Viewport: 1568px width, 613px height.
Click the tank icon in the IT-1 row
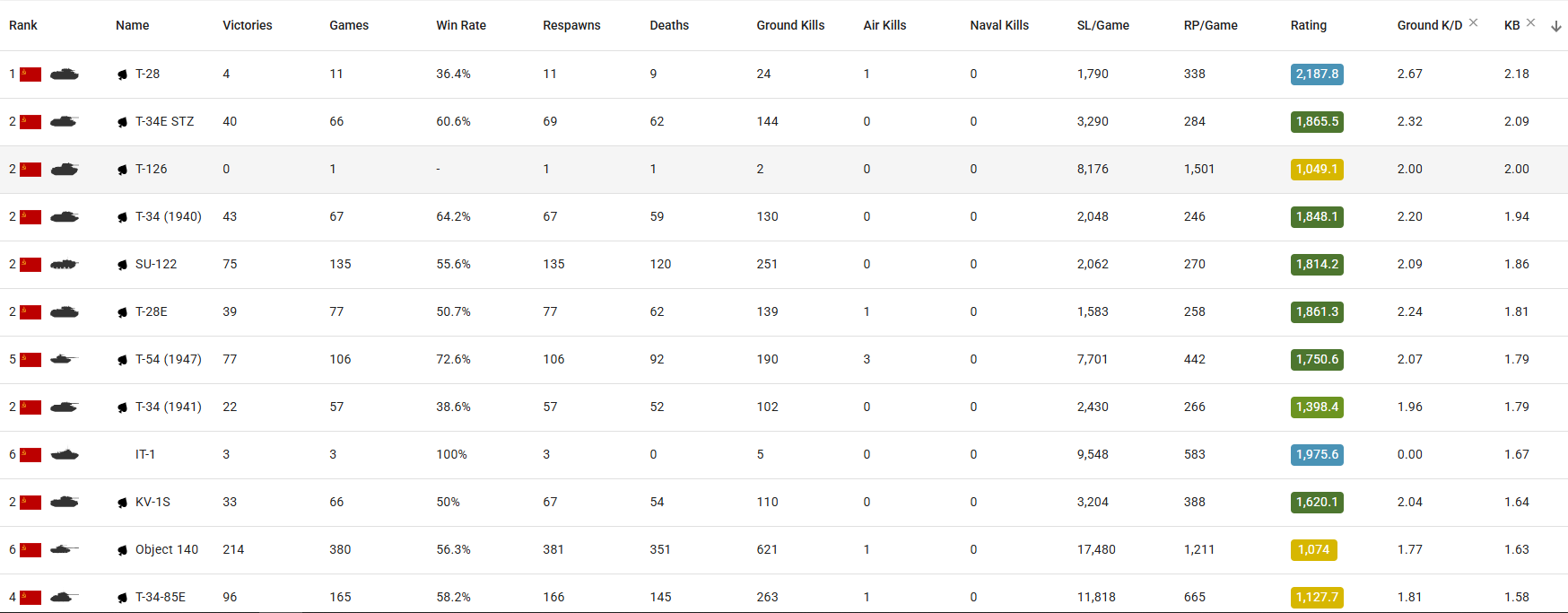click(65, 455)
